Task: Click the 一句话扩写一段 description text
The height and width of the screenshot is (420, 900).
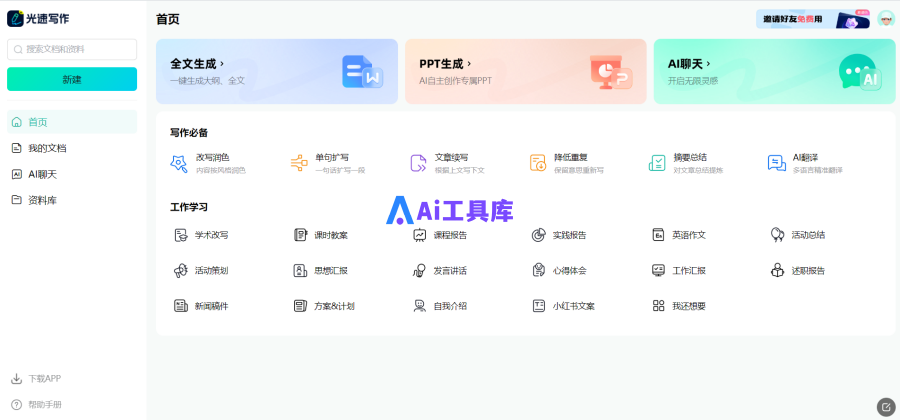Action: (x=340, y=170)
